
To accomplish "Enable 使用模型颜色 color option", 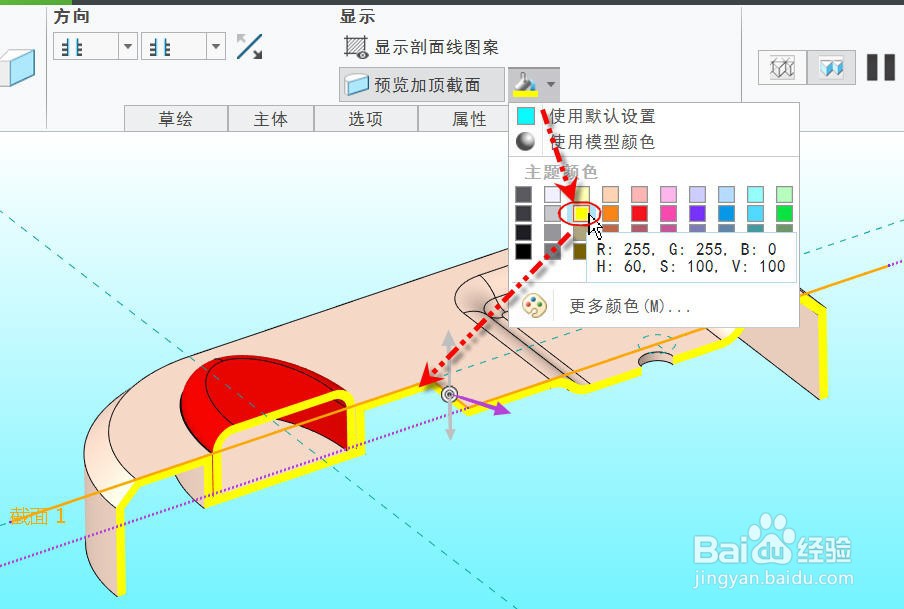I will coord(600,138).
